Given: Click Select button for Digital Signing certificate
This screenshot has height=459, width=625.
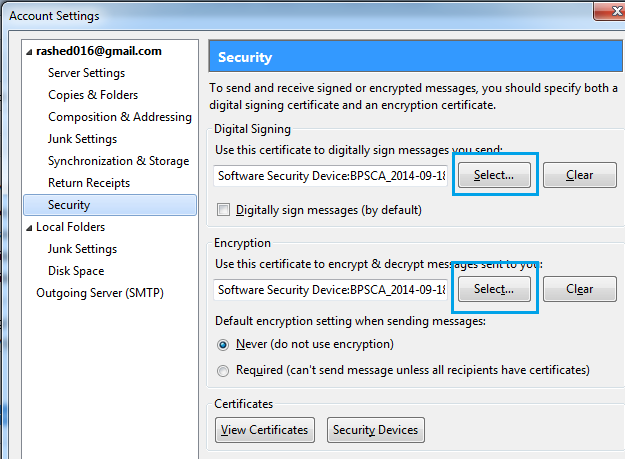Looking at the screenshot, I should [x=494, y=175].
